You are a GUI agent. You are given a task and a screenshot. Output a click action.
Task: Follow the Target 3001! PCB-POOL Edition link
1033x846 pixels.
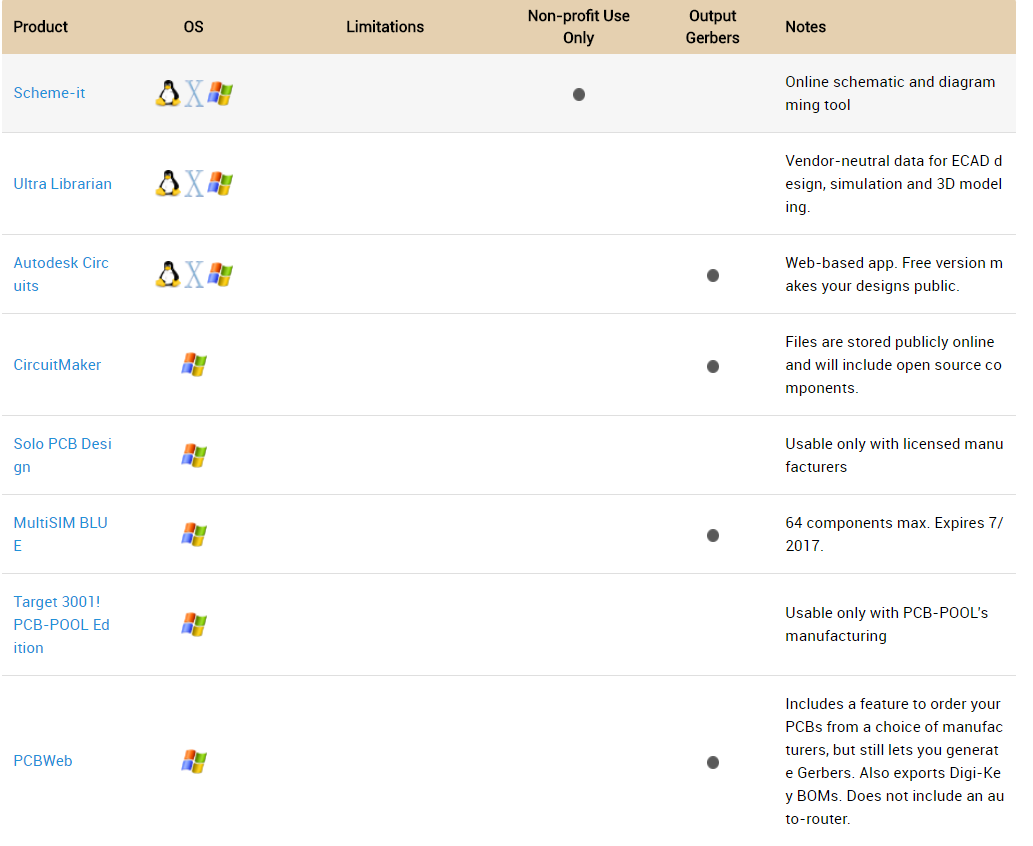click(61, 625)
